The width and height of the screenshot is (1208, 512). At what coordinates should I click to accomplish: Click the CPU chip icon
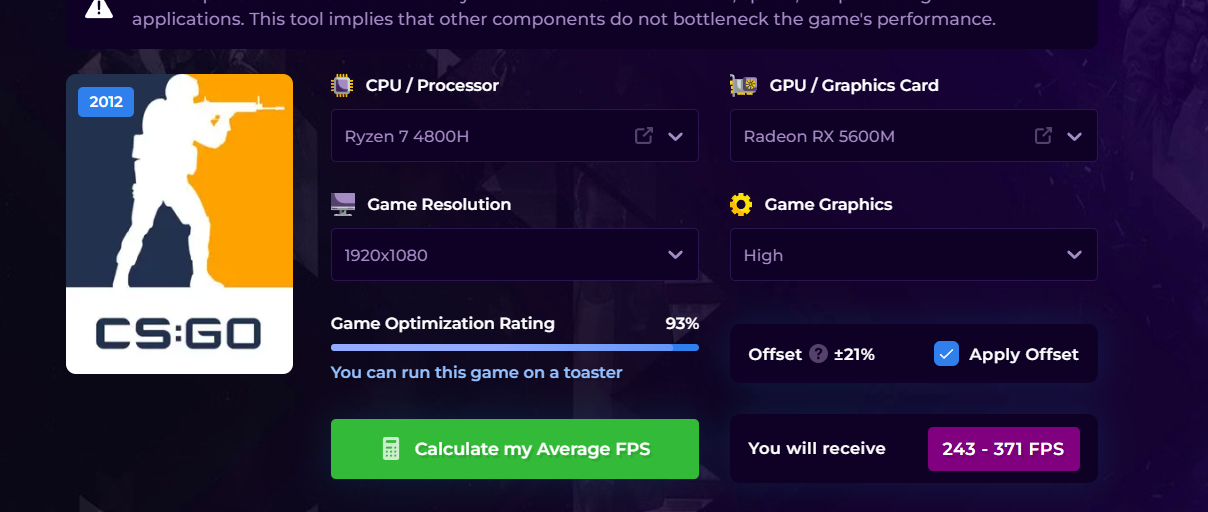pyautogui.click(x=342, y=86)
